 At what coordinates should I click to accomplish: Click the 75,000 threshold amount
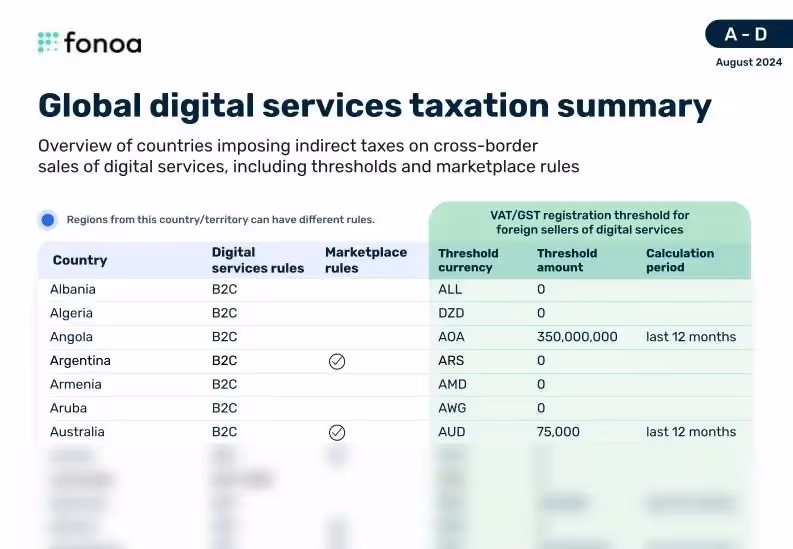558,432
